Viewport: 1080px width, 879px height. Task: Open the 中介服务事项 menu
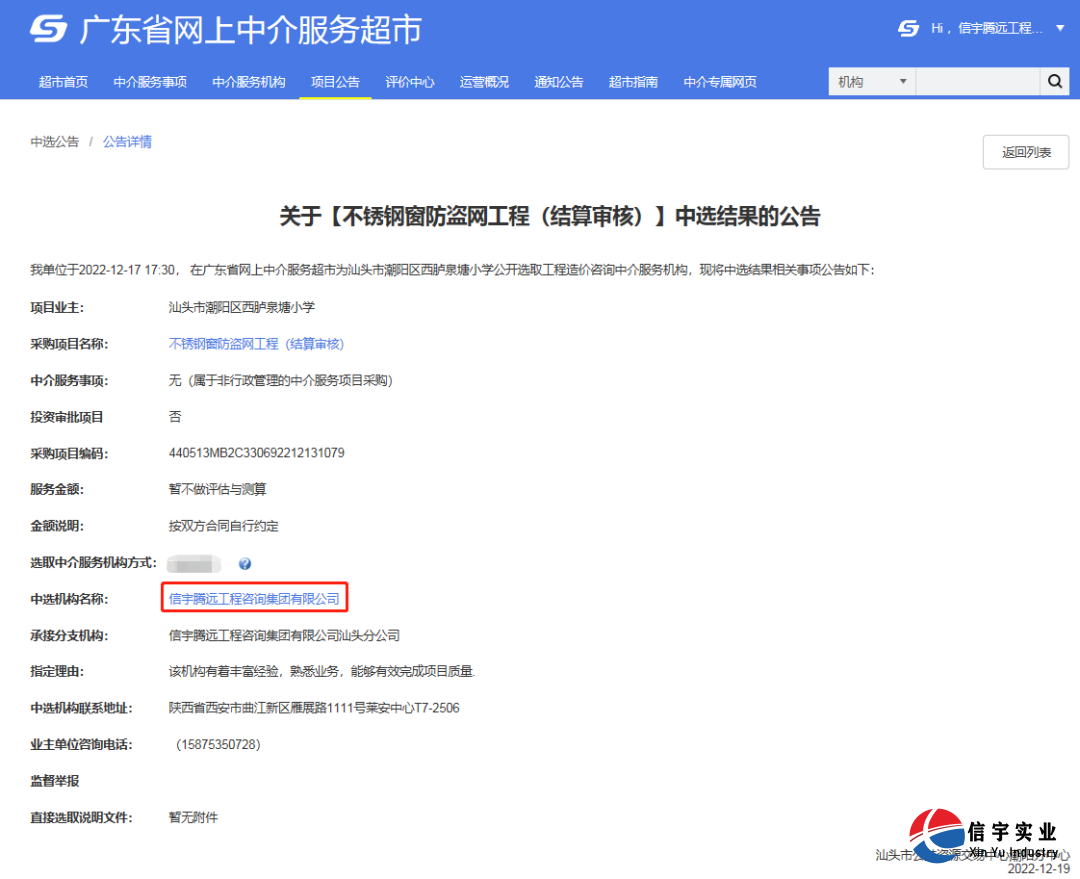pos(150,81)
